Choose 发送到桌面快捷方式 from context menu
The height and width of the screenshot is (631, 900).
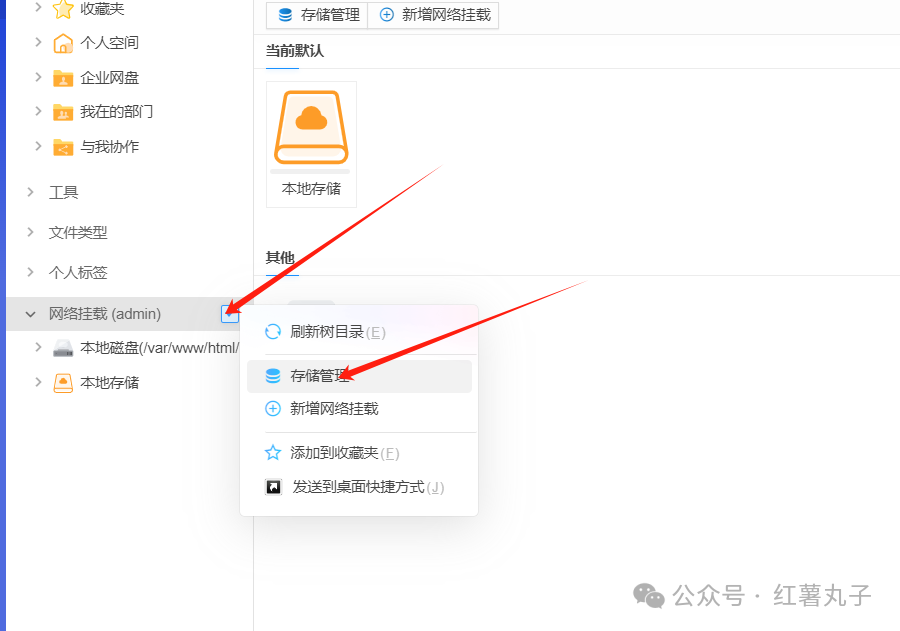359,487
